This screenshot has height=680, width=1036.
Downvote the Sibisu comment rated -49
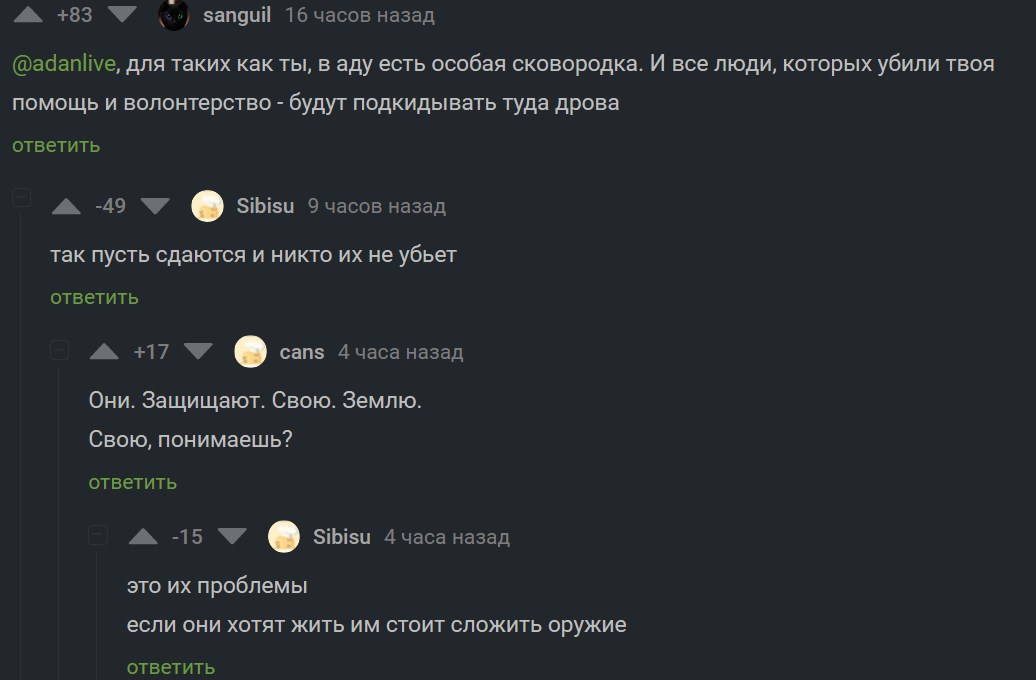(155, 206)
